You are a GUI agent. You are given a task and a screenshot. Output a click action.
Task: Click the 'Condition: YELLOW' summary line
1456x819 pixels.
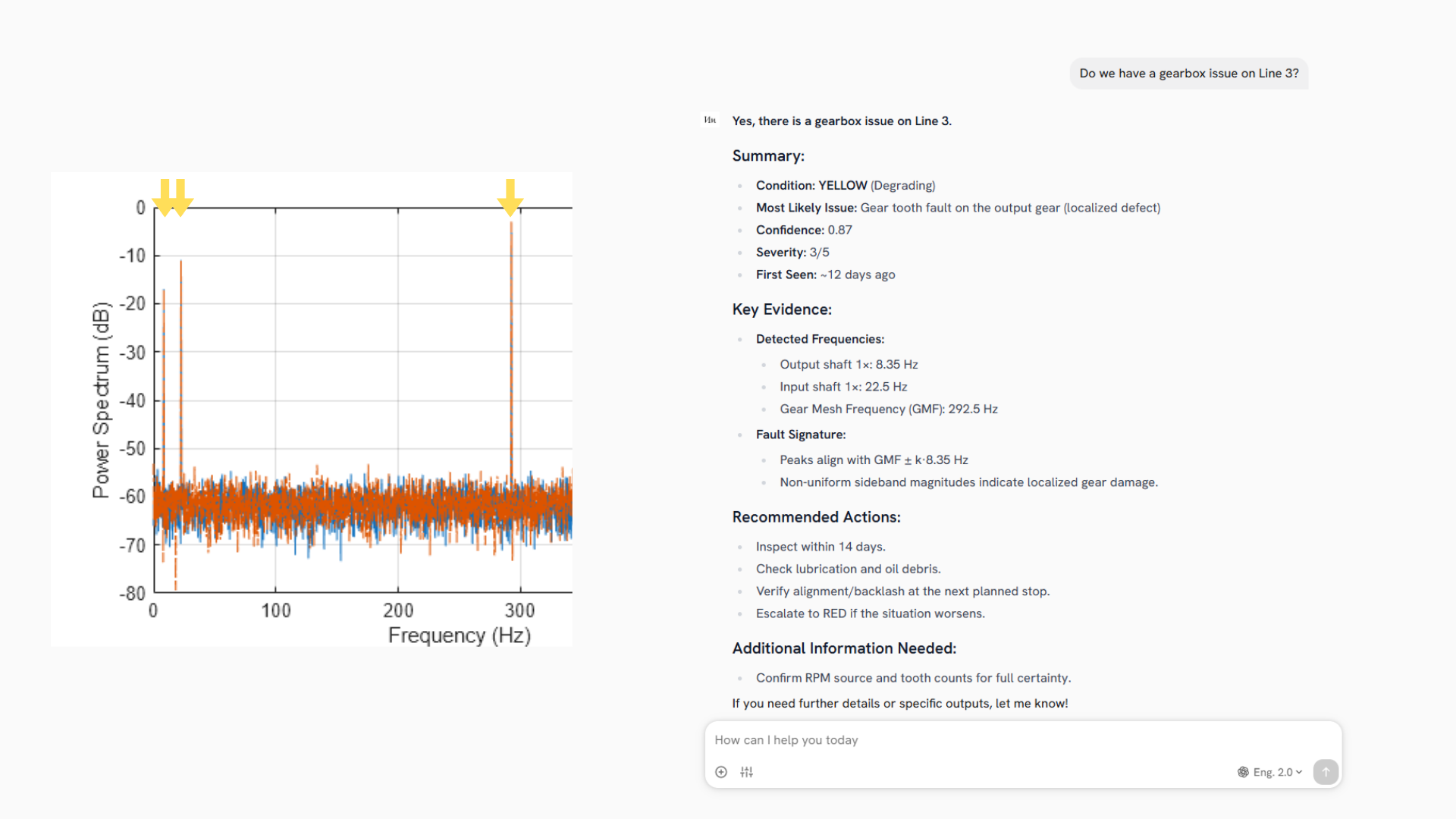pos(845,186)
